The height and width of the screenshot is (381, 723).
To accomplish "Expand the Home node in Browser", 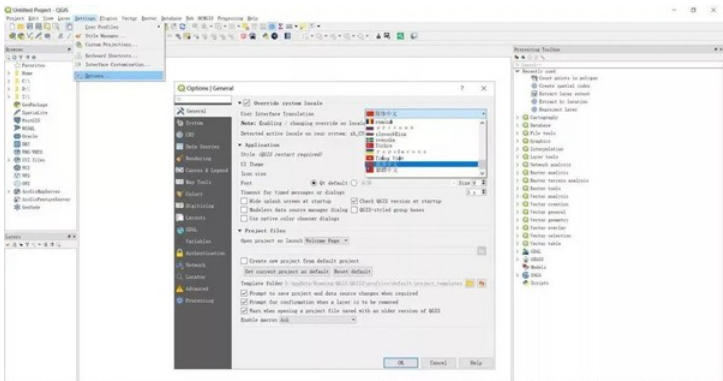I will 9,73.
